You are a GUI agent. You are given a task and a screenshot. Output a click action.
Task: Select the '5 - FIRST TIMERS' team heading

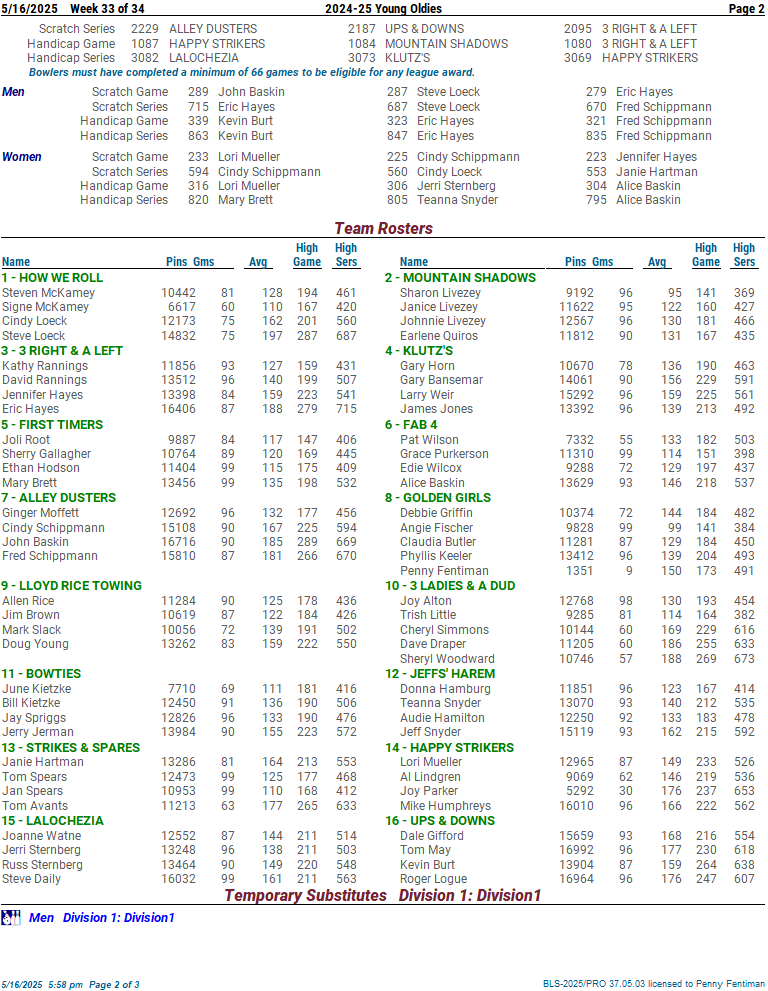pos(52,425)
